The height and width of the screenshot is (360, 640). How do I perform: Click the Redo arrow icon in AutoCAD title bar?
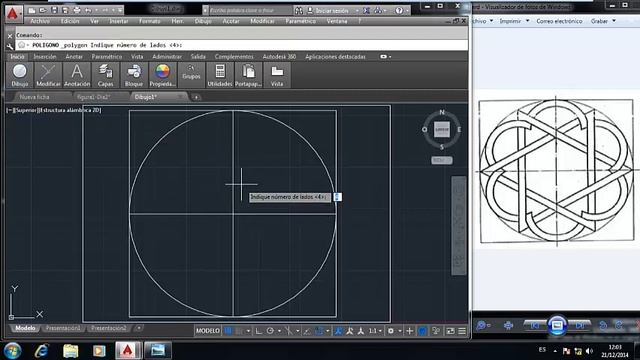coord(105,10)
